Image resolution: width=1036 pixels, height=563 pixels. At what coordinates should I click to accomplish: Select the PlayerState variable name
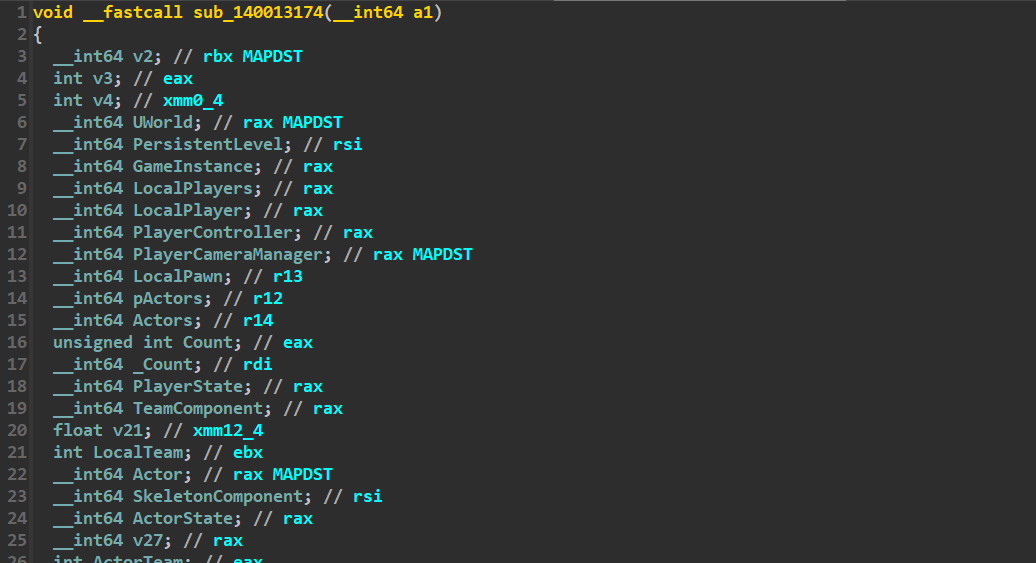click(188, 387)
